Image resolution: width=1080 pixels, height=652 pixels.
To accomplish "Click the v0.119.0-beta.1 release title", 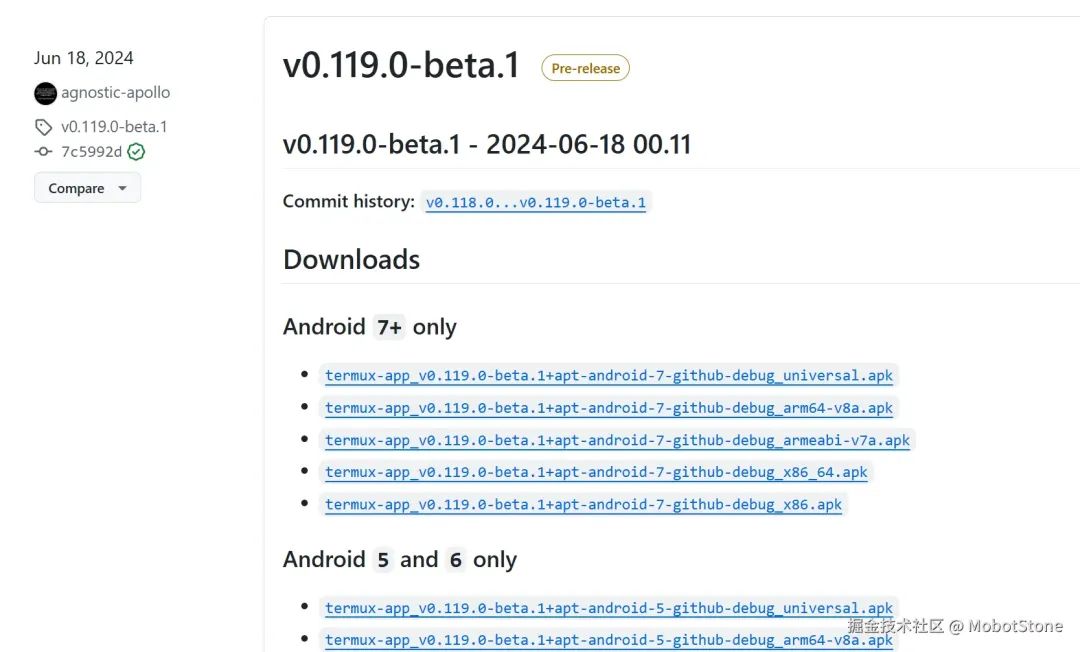I will click(x=401, y=66).
